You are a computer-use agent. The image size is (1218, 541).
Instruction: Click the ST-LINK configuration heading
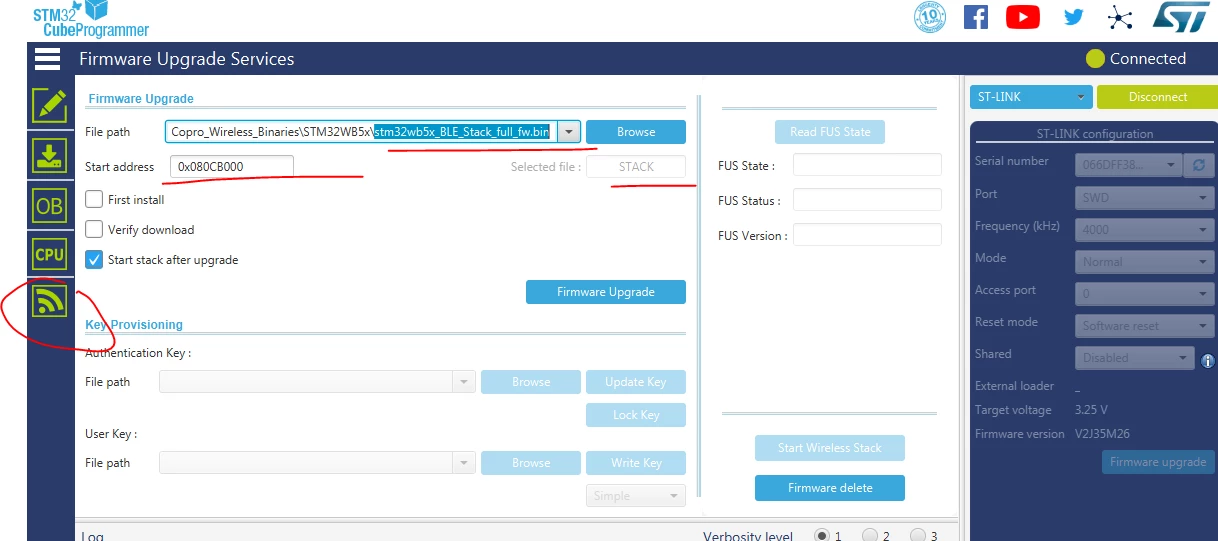click(1094, 134)
